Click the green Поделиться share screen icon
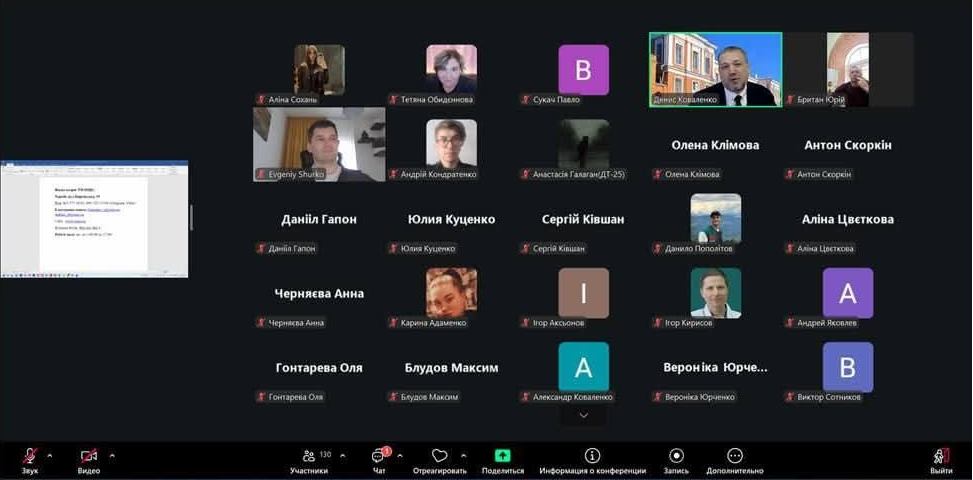The height and width of the screenshot is (480, 973). (x=502, y=456)
